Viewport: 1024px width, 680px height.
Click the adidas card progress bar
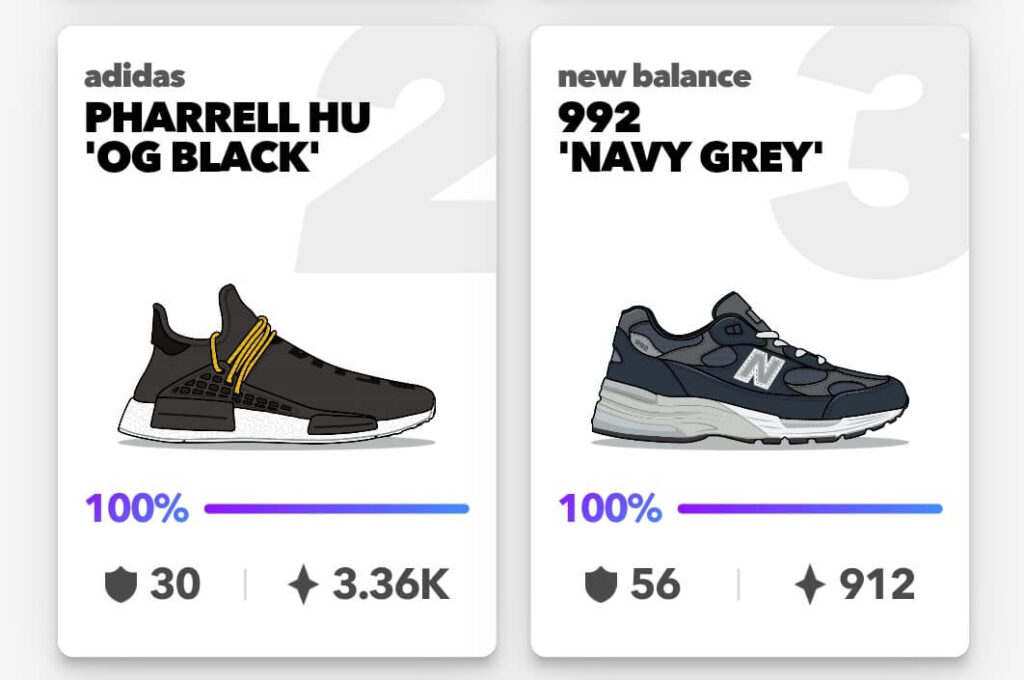click(x=336, y=509)
